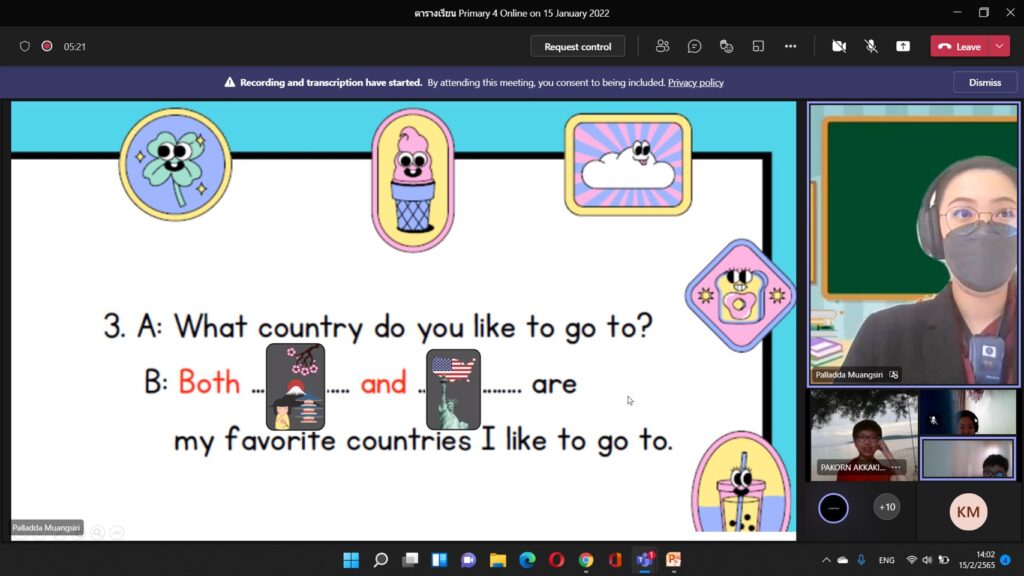
Task: Open the Privacy policy link
Action: coord(695,83)
